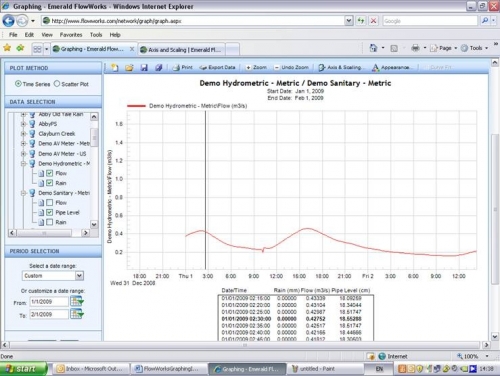Screen dimensions: 500x376
Task: Open the From date calendar picker
Action: pos(77,301)
